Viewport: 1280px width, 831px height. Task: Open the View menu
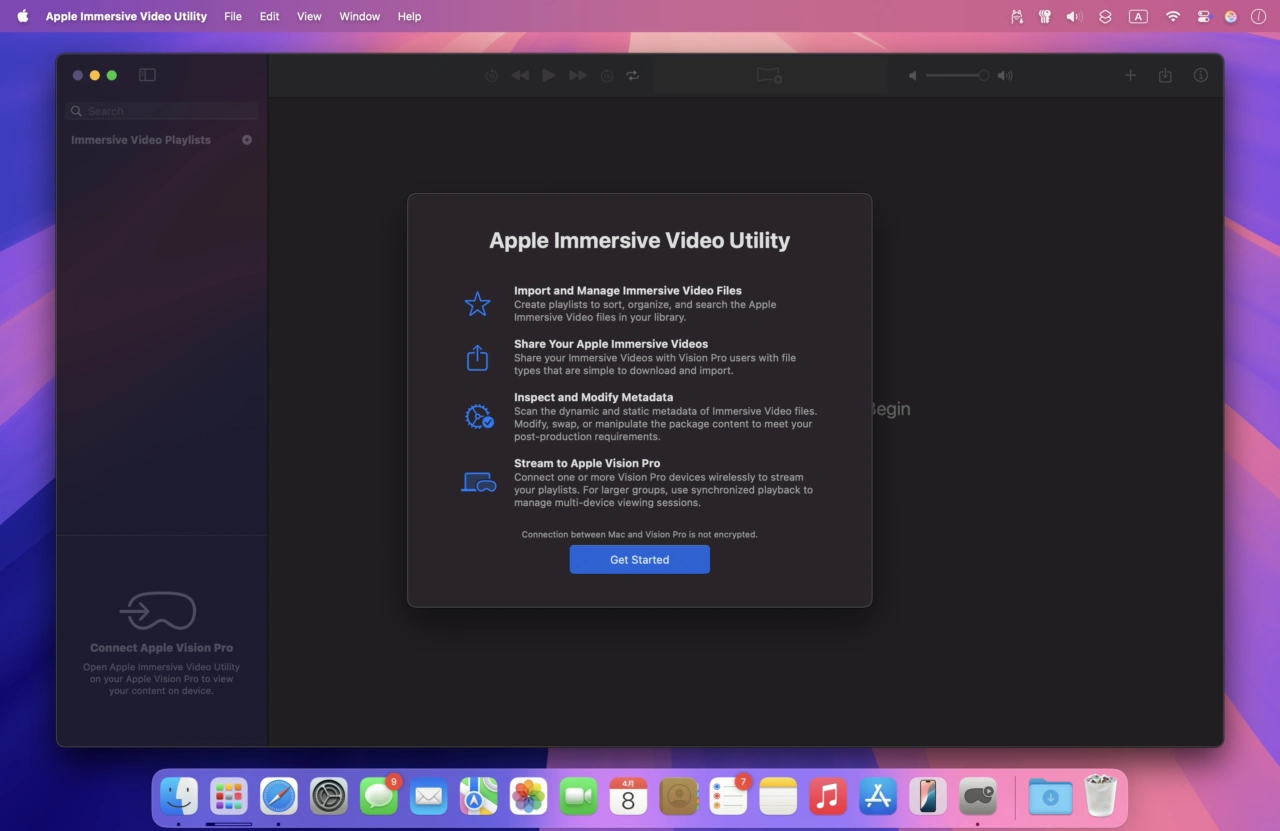[309, 16]
